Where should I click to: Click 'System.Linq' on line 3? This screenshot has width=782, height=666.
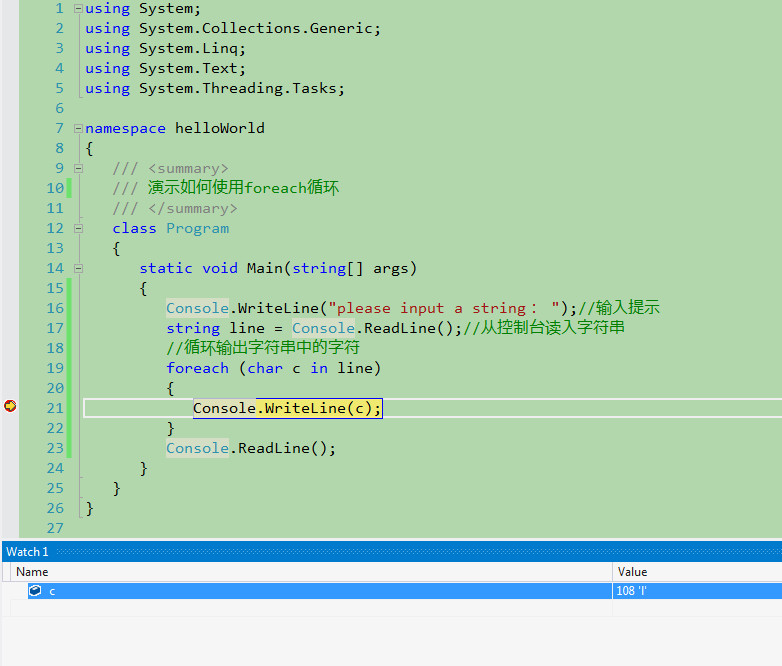pyautogui.click(x=189, y=48)
